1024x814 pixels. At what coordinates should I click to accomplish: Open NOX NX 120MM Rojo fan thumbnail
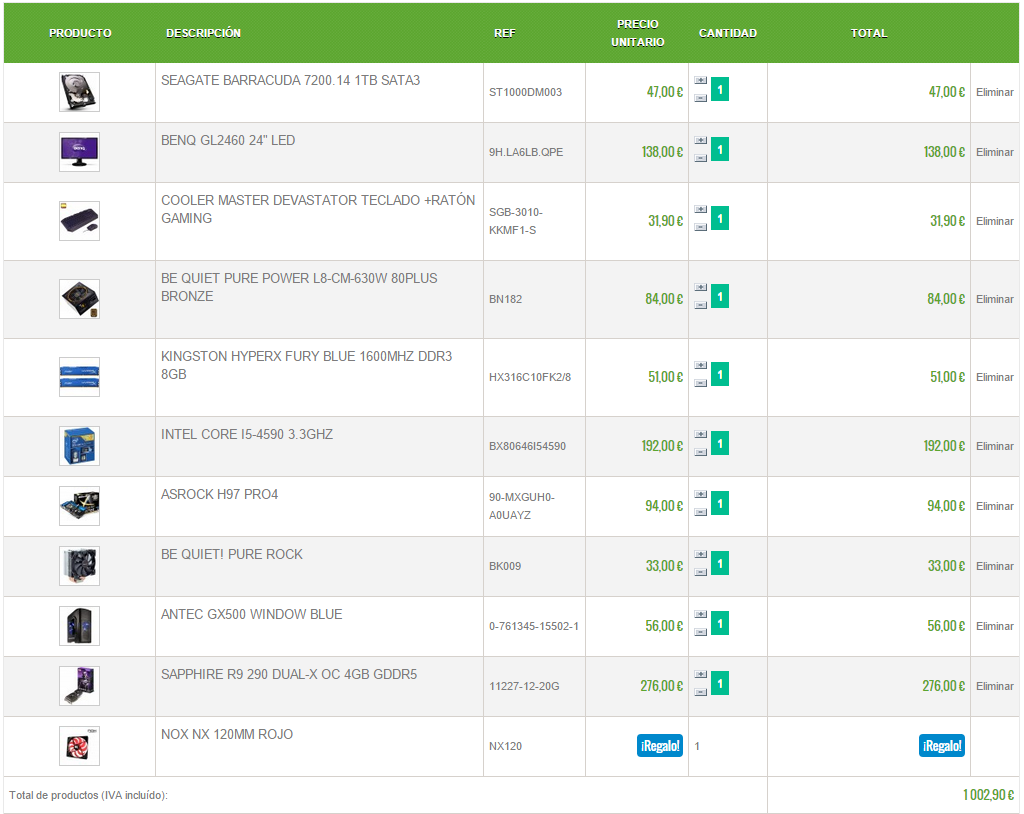point(79,746)
